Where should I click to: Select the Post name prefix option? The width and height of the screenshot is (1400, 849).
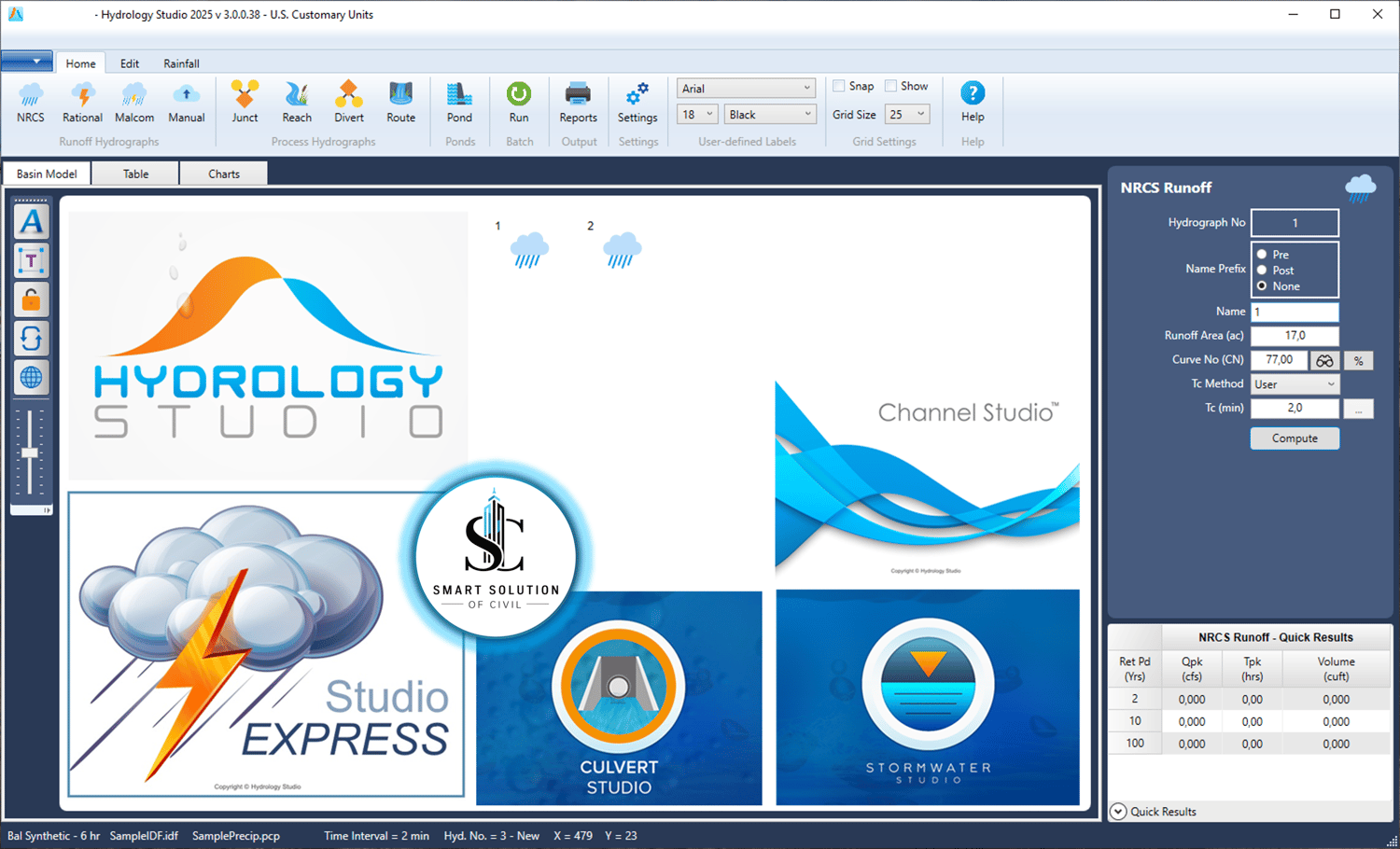[x=1262, y=271]
